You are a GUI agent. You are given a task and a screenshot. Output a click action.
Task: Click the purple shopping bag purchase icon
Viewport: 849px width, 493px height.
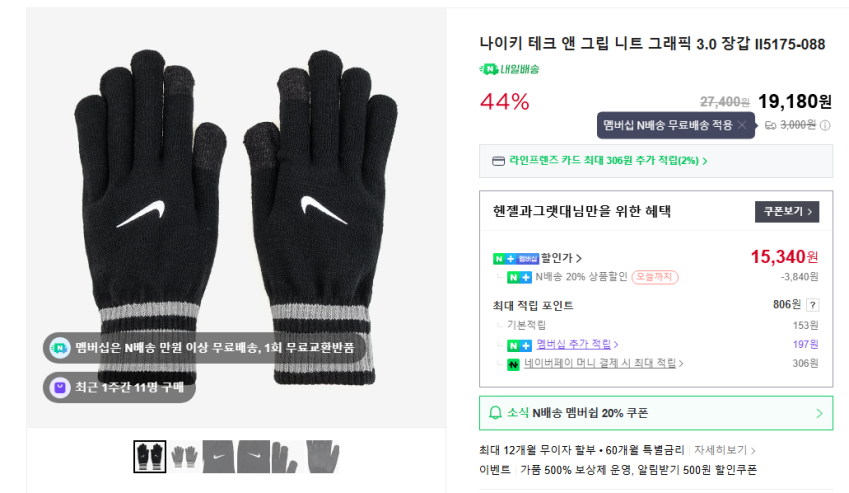coord(59,386)
